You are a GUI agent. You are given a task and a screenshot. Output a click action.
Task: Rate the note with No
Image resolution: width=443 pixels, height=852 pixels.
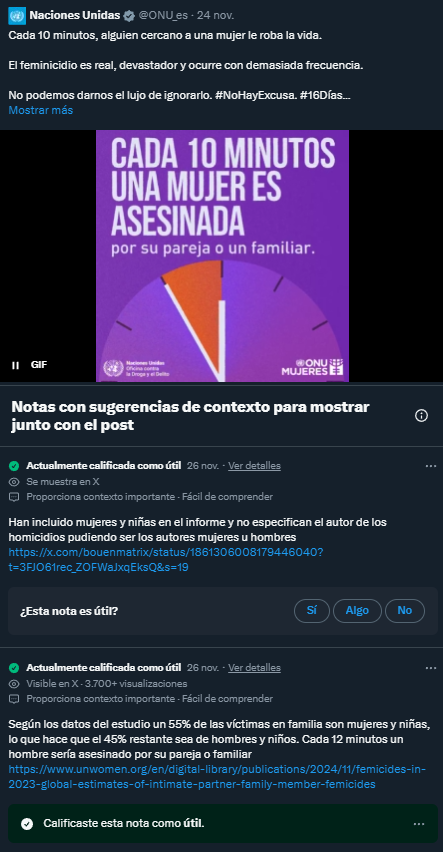click(x=404, y=611)
